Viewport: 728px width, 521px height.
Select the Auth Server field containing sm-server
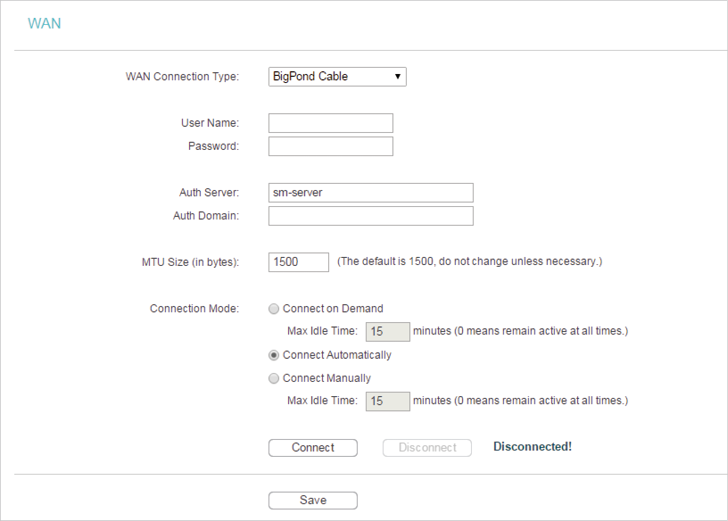tap(371, 193)
